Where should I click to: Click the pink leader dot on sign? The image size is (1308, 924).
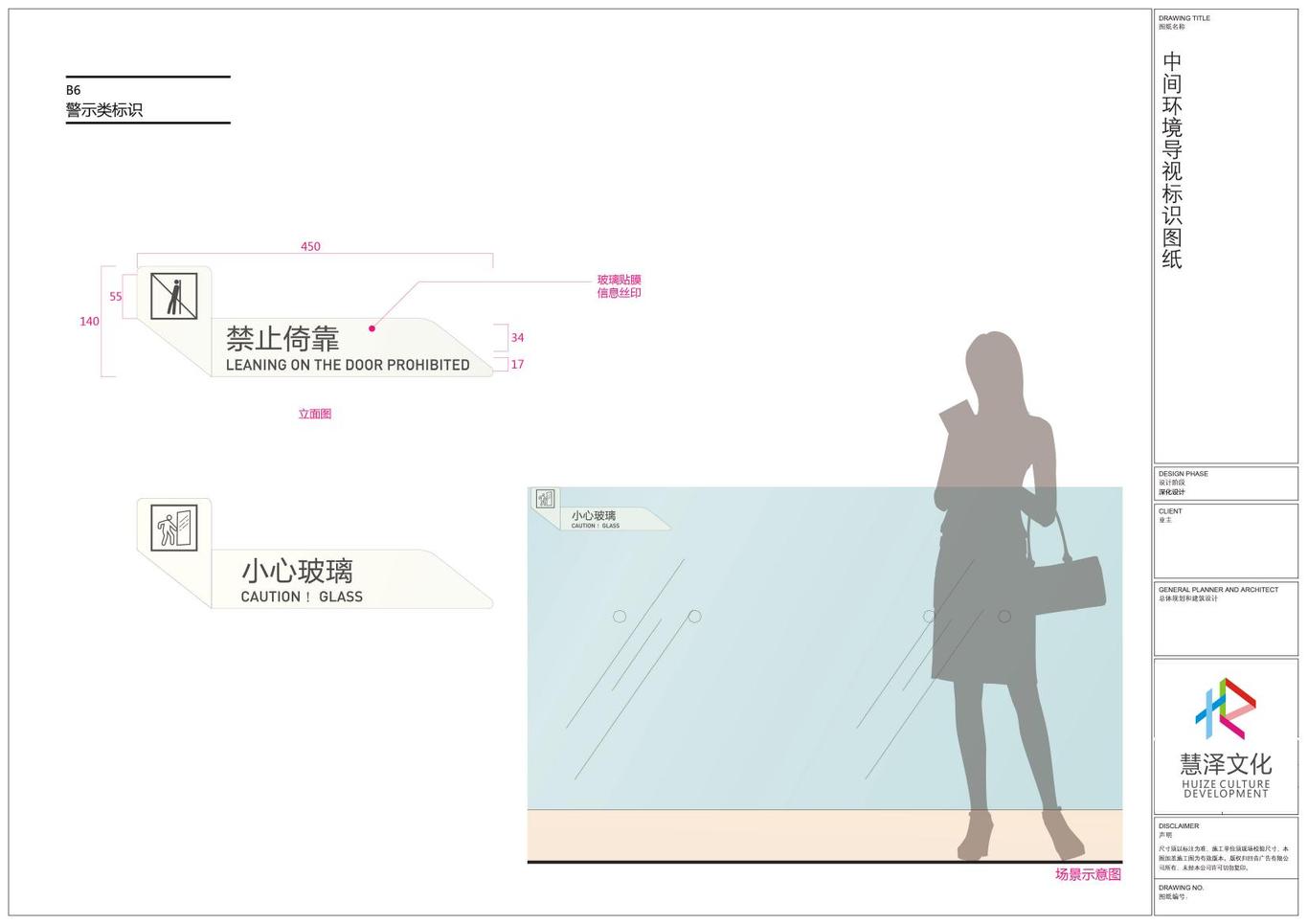coord(372,328)
